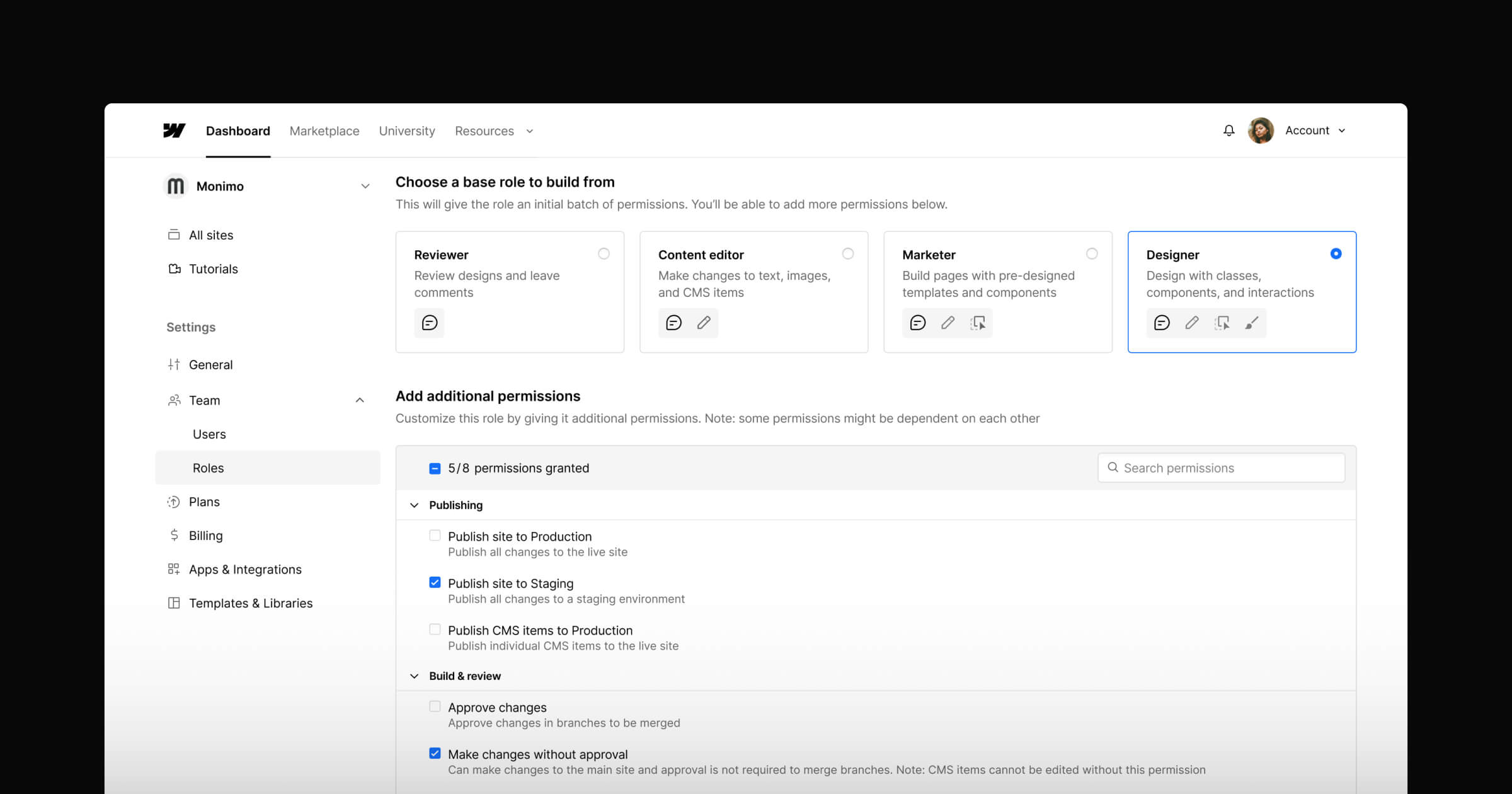The width and height of the screenshot is (1512, 794).
Task: Uncheck Publish site to Staging
Action: 435,582
